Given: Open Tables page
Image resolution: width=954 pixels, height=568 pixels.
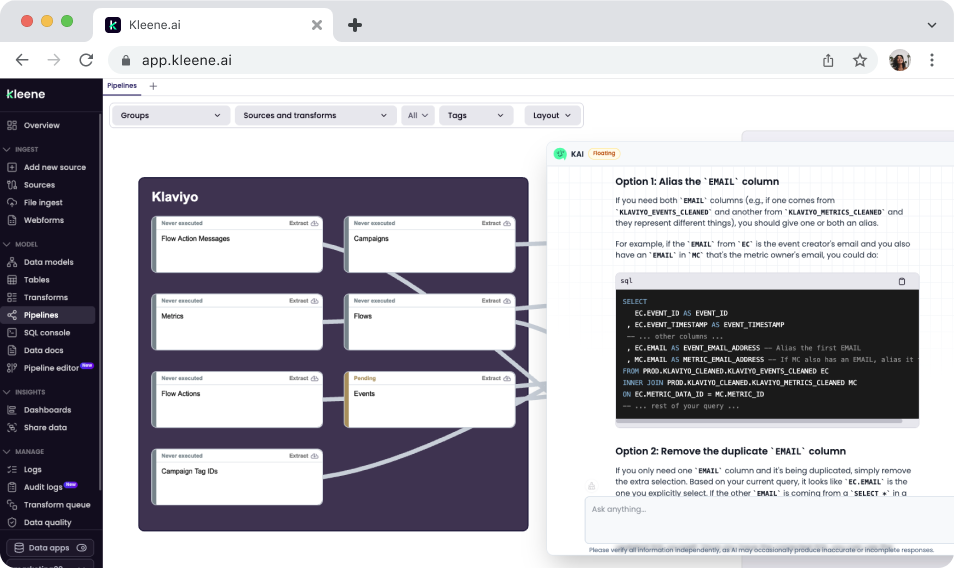Looking at the screenshot, I should [x=37, y=280].
